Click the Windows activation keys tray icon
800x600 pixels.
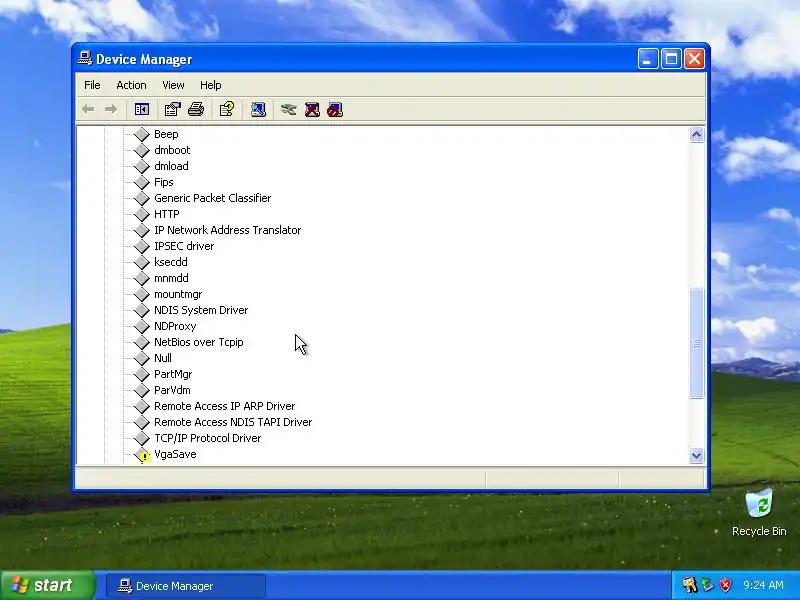click(689, 585)
